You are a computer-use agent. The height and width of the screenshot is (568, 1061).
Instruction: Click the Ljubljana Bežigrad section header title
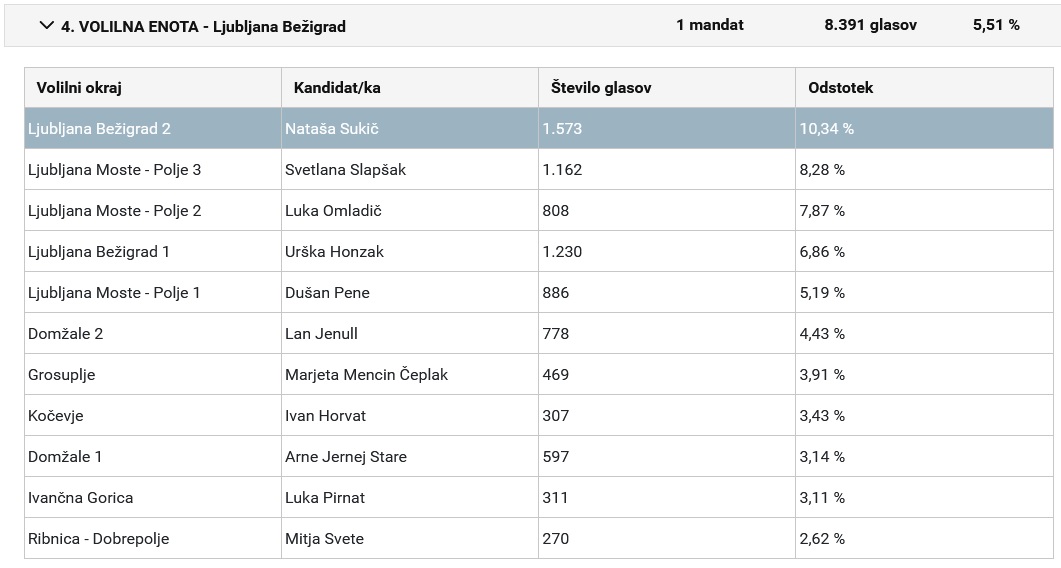[x=204, y=27]
